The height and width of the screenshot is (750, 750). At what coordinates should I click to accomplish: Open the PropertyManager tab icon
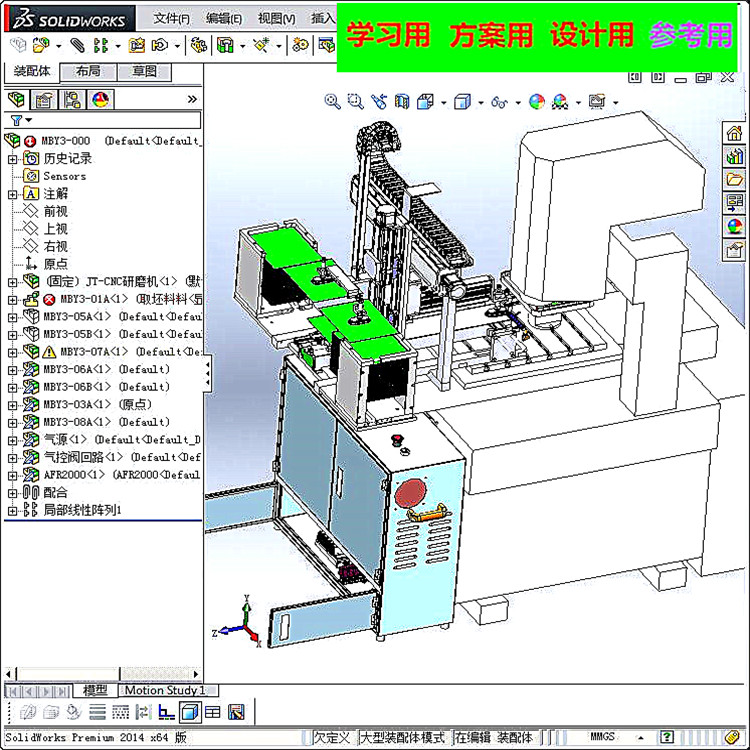pos(44,99)
